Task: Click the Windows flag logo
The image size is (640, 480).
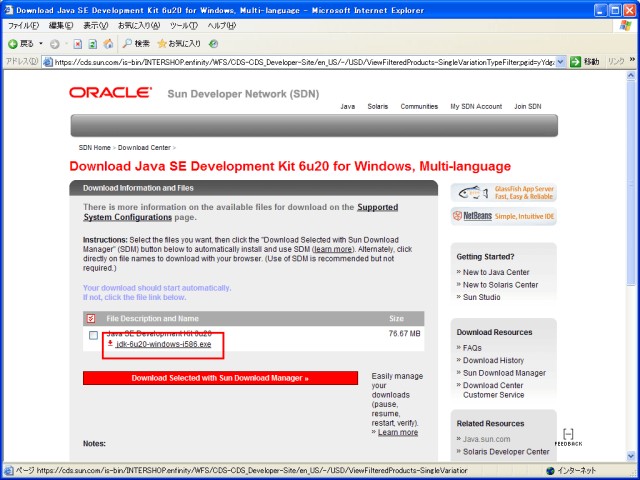Action: click(625, 25)
